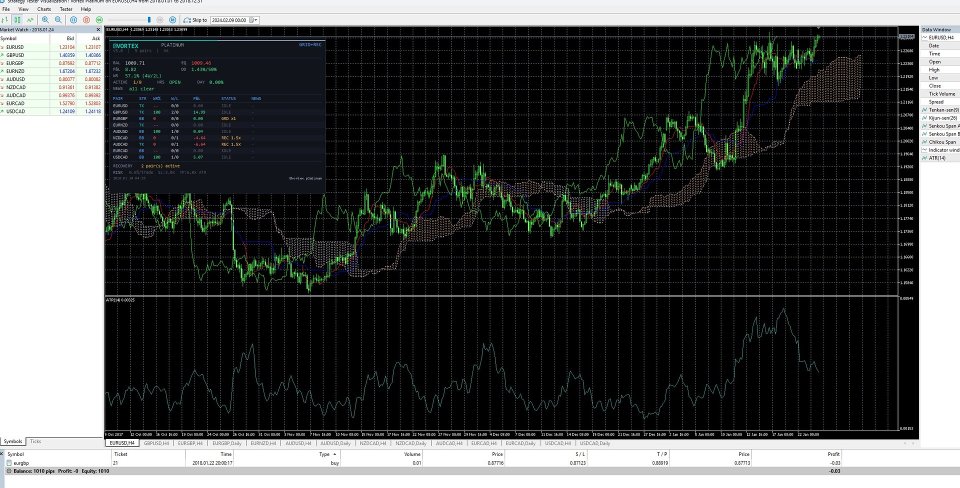The height and width of the screenshot is (488, 960).
Task: Zoom out on the chart
Action: coord(58,20)
